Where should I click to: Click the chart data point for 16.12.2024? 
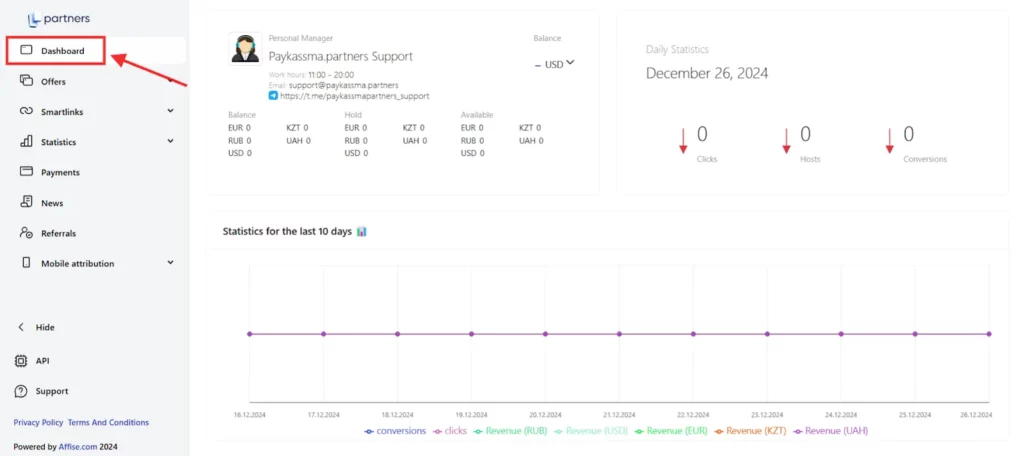coord(249,334)
